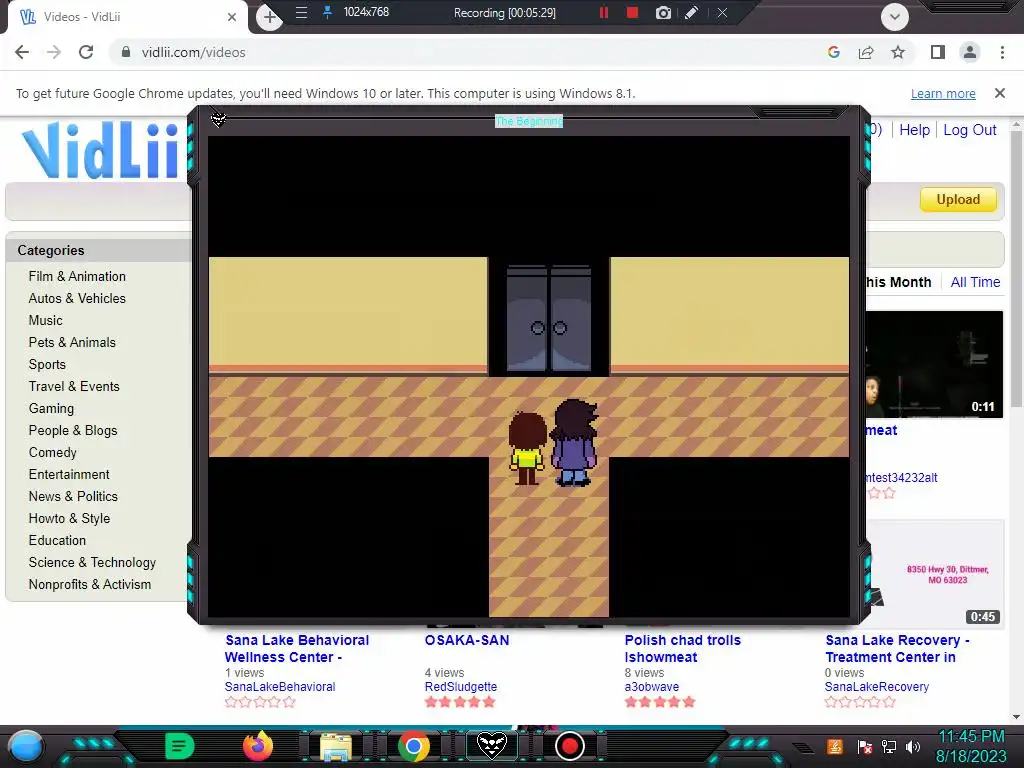Open File Explorer from the taskbar
The image size is (1024, 768).
coord(336,747)
